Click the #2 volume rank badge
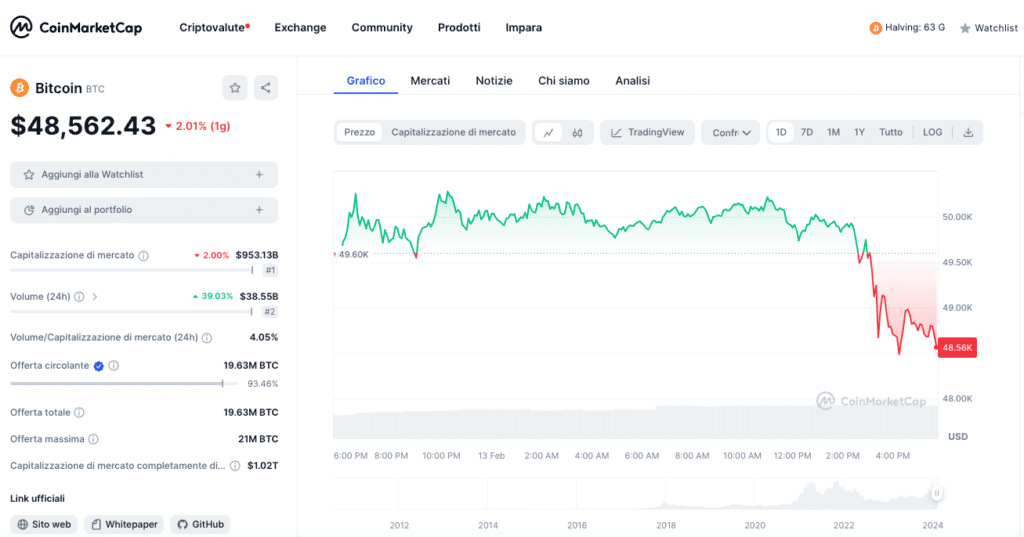The height and width of the screenshot is (537, 1024). (x=270, y=312)
